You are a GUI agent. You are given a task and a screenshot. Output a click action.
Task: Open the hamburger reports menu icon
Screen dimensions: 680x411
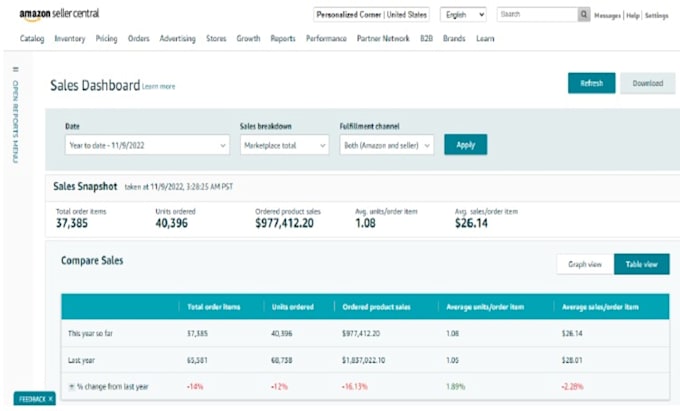click(x=16, y=69)
